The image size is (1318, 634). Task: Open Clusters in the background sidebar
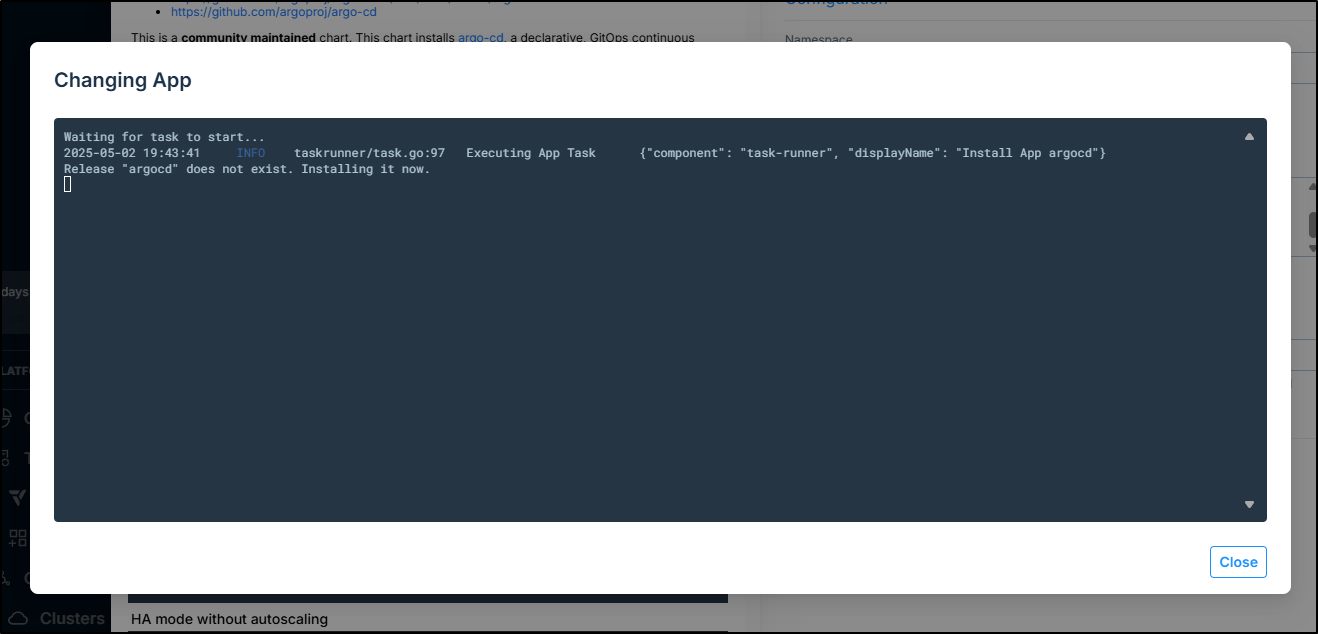[x=72, y=619]
